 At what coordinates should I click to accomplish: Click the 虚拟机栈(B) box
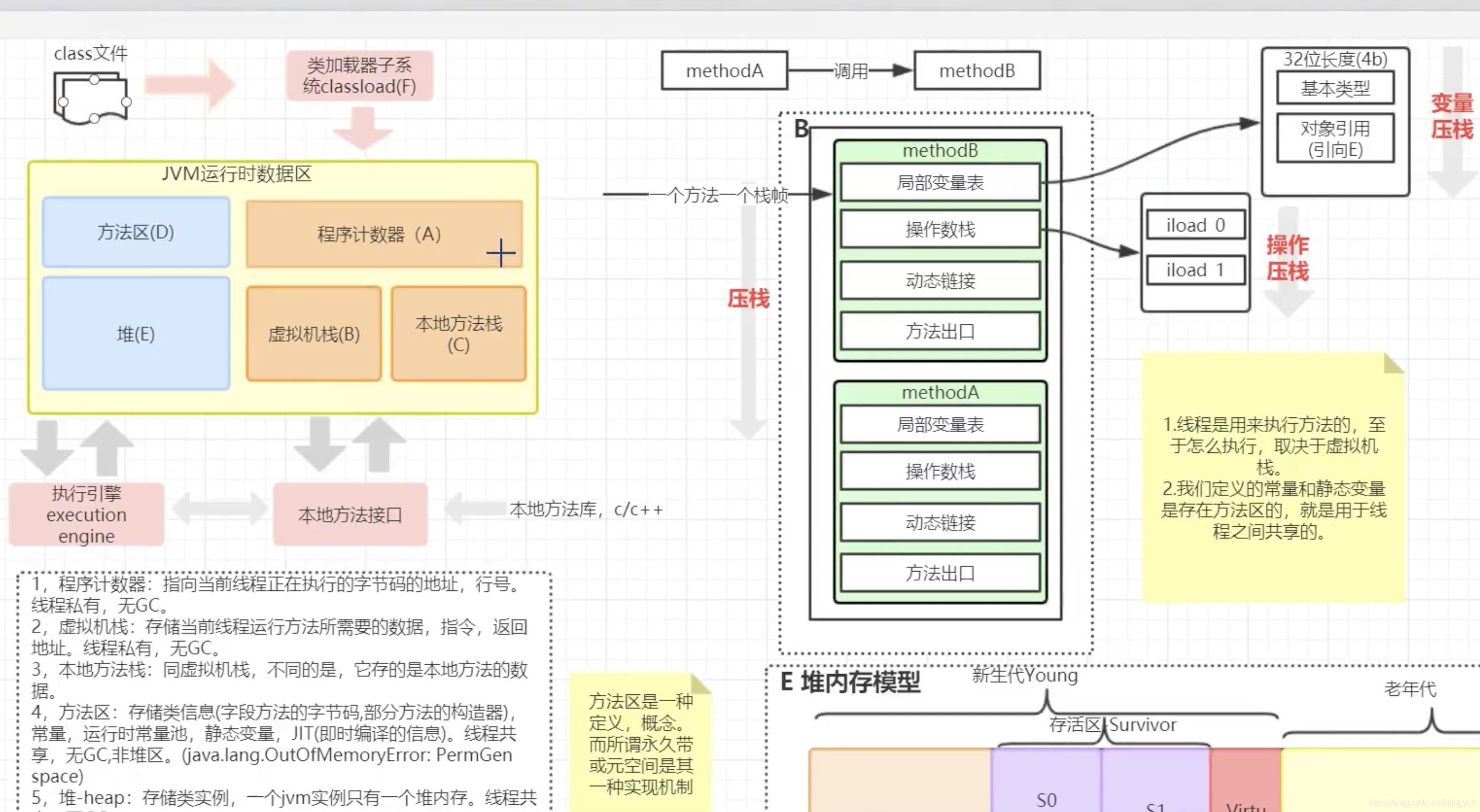tap(313, 334)
